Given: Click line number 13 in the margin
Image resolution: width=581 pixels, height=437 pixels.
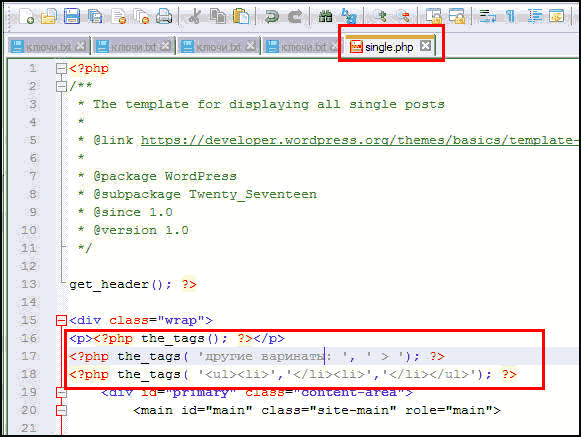Looking at the screenshot, I should tap(29, 284).
